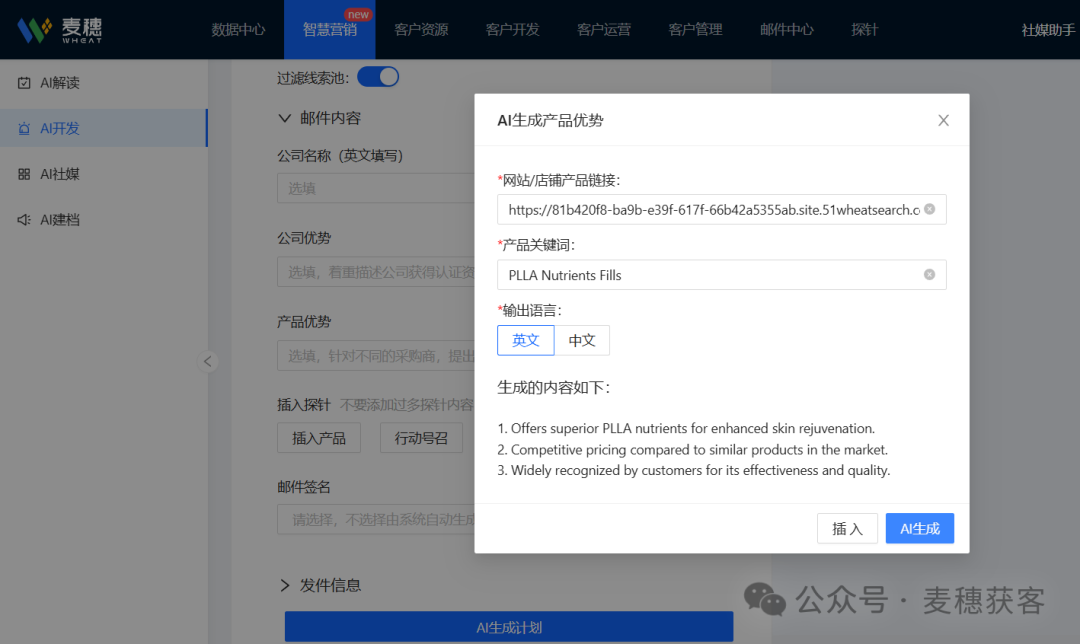This screenshot has height=644, width=1080.
Task: Collapse the left sidebar with the arrow
Action: [x=208, y=361]
